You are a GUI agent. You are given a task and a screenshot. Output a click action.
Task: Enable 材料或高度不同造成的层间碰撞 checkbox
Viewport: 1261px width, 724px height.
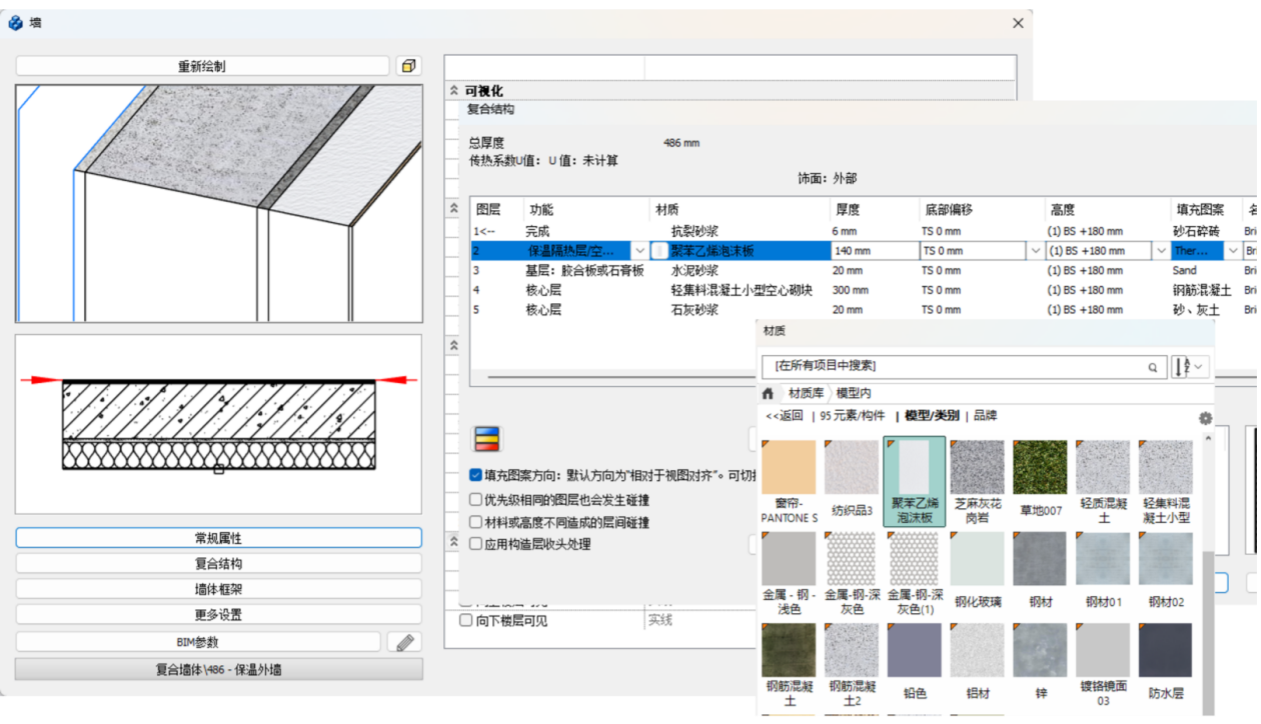(476, 522)
